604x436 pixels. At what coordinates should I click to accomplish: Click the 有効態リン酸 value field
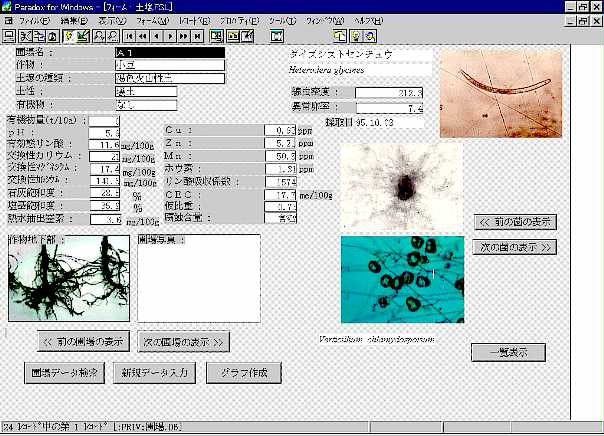pyautogui.click(x=104, y=145)
